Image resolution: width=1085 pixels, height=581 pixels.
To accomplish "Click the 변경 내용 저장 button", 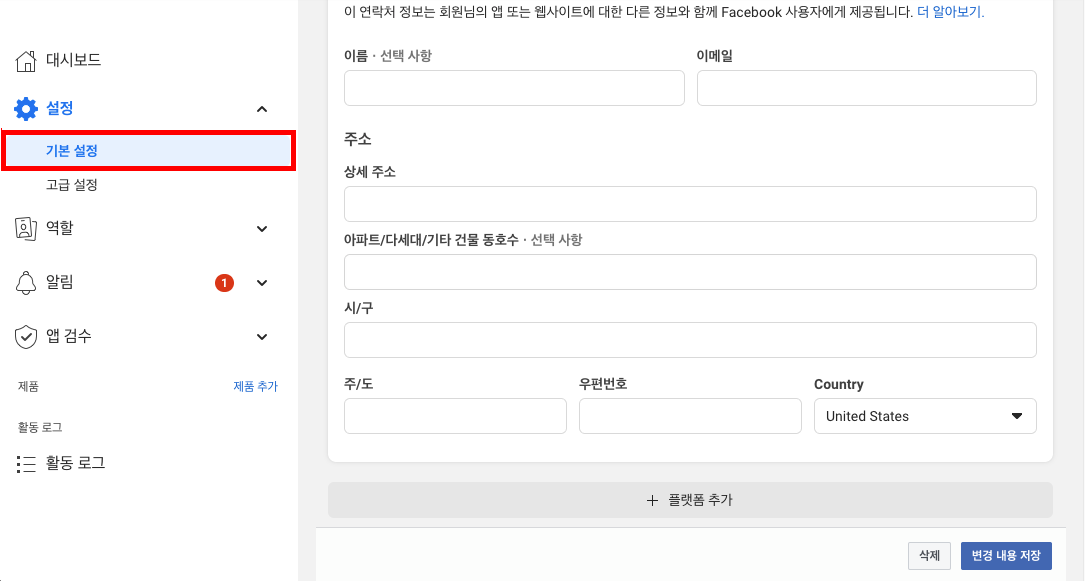I will 1006,556.
